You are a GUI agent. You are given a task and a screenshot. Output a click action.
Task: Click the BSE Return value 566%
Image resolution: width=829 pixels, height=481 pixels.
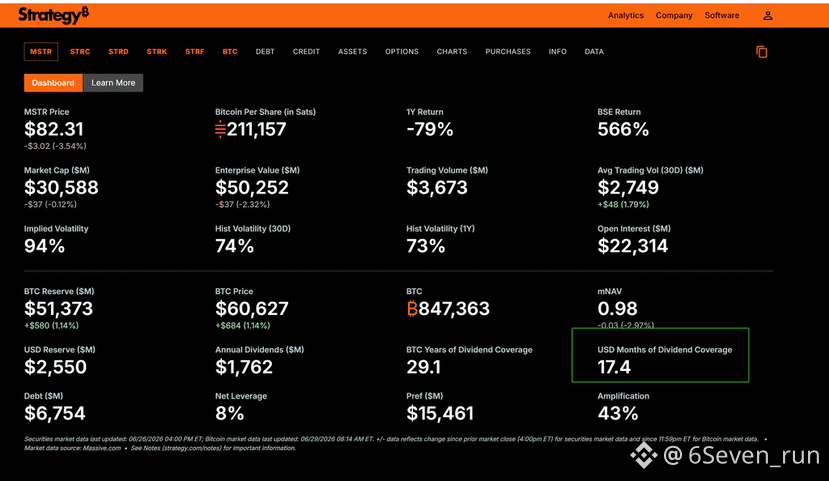coord(623,129)
